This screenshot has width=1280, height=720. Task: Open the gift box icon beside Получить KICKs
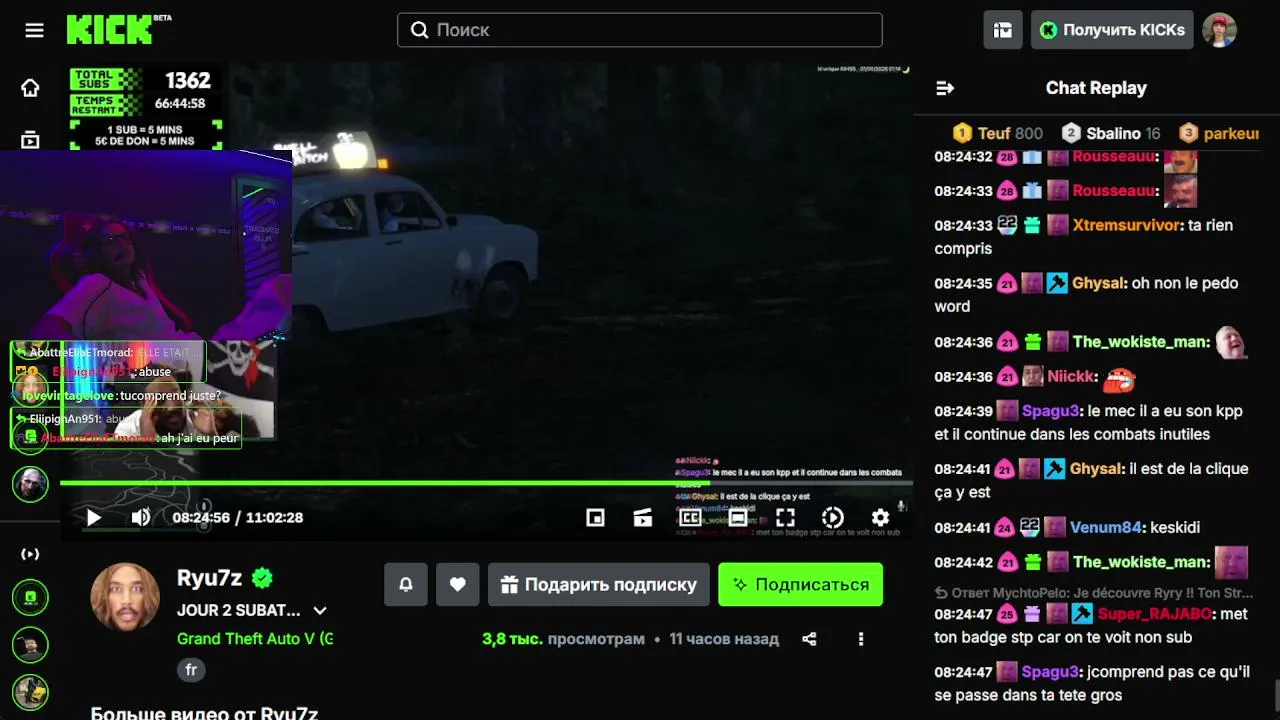click(x=1003, y=30)
